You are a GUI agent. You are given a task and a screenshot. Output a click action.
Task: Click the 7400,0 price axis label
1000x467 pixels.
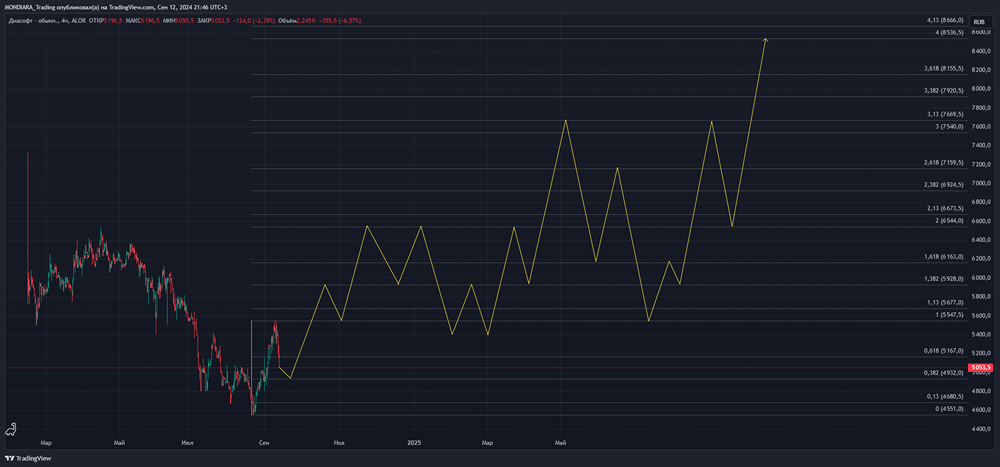pyautogui.click(x=981, y=145)
